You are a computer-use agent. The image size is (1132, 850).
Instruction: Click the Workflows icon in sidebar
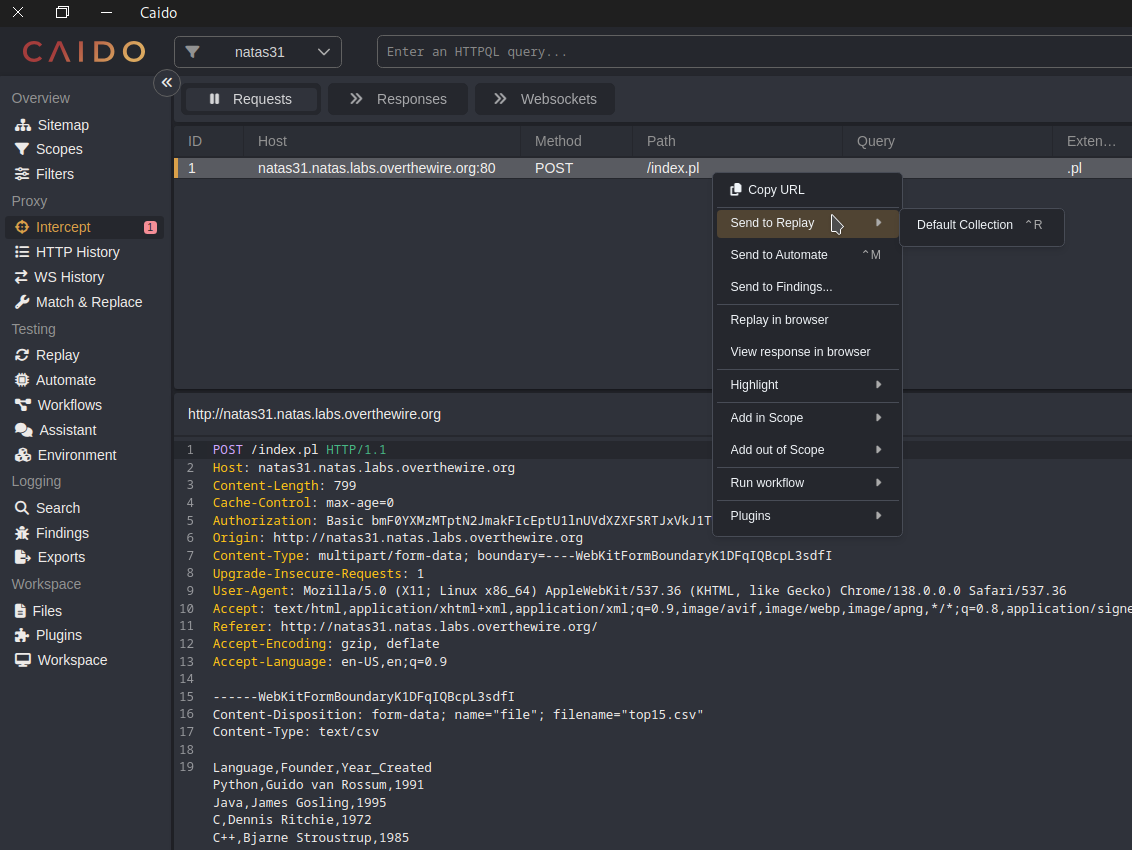pyautogui.click(x=22, y=405)
